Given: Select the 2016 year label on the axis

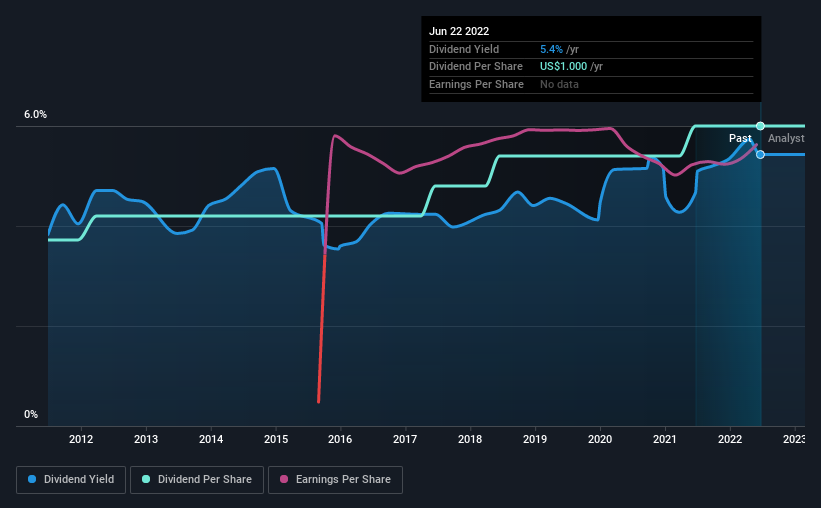Looking at the screenshot, I should pyautogui.click(x=340, y=439).
